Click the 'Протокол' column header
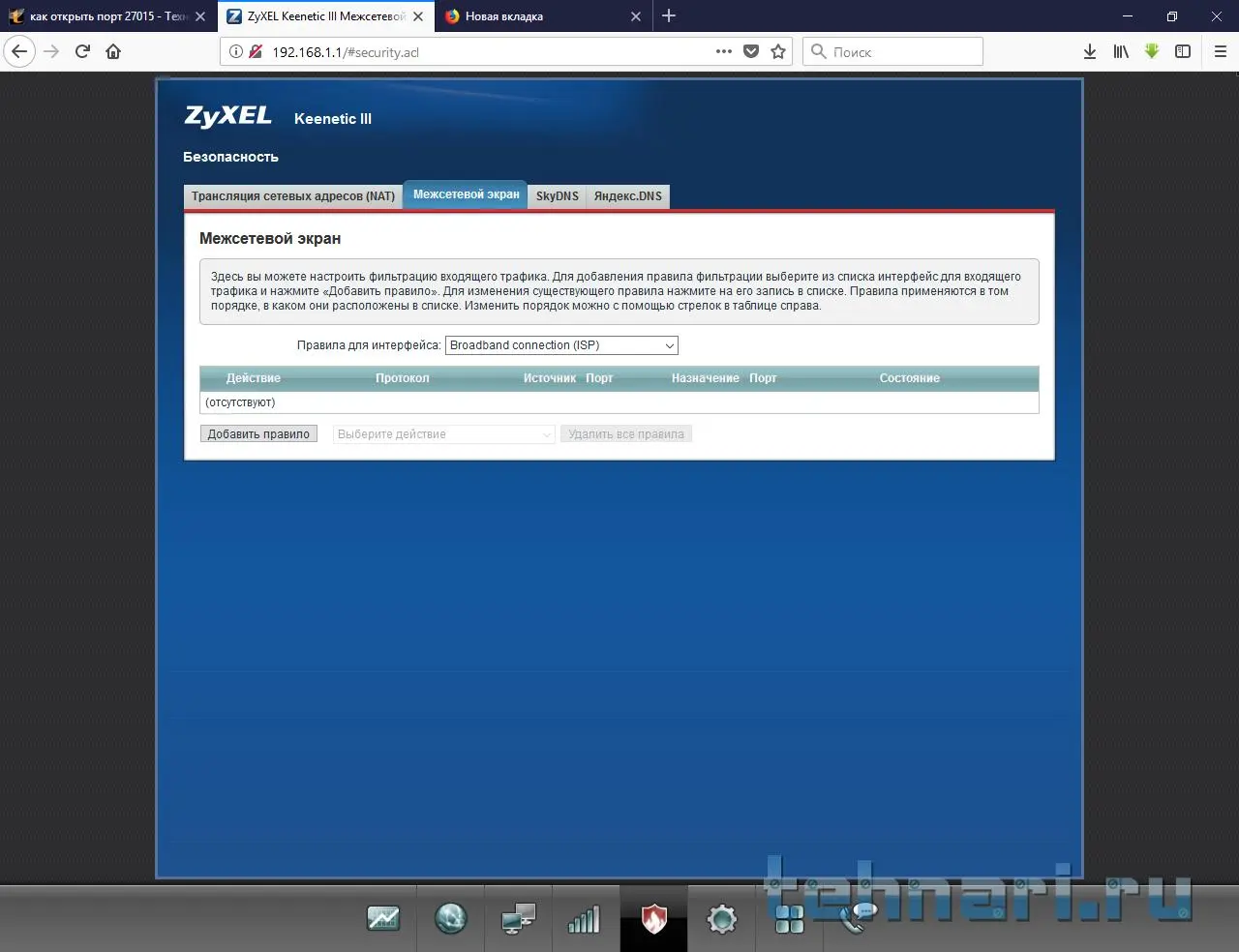This screenshot has height=952, width=1239. (403, 378)
